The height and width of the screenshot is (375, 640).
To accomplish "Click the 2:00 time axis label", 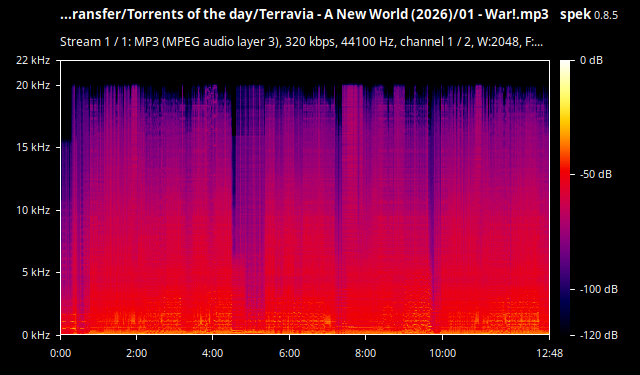I will point(136,353).
